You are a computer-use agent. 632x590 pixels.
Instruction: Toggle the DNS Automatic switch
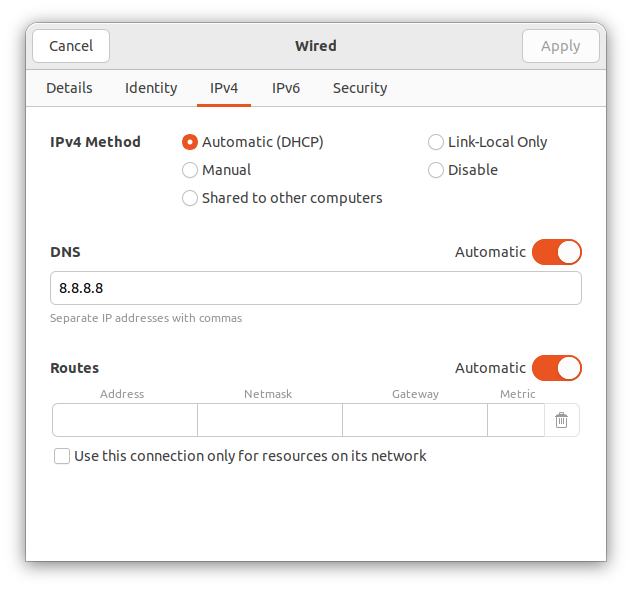[557, 252]
